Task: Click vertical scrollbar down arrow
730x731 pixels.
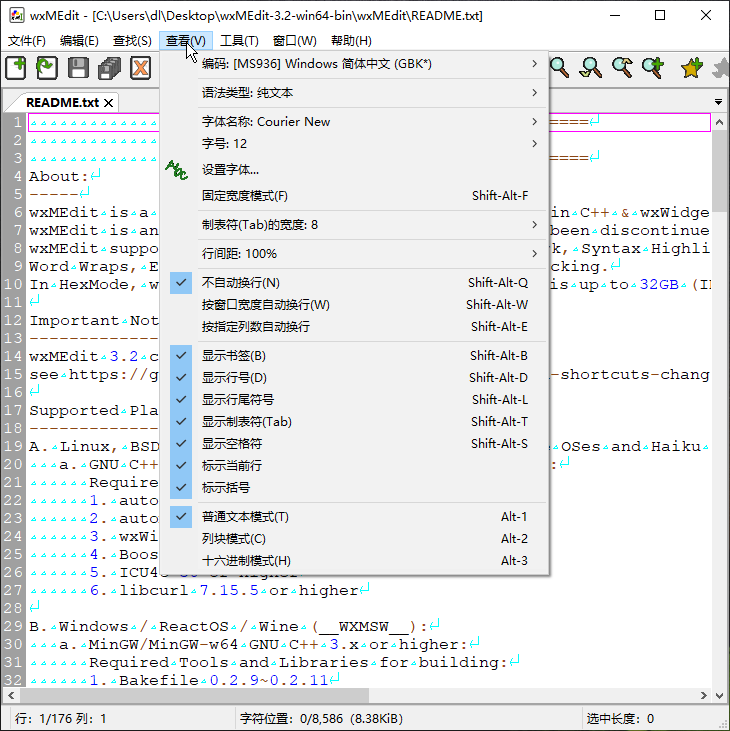Action: click(719, 696)
